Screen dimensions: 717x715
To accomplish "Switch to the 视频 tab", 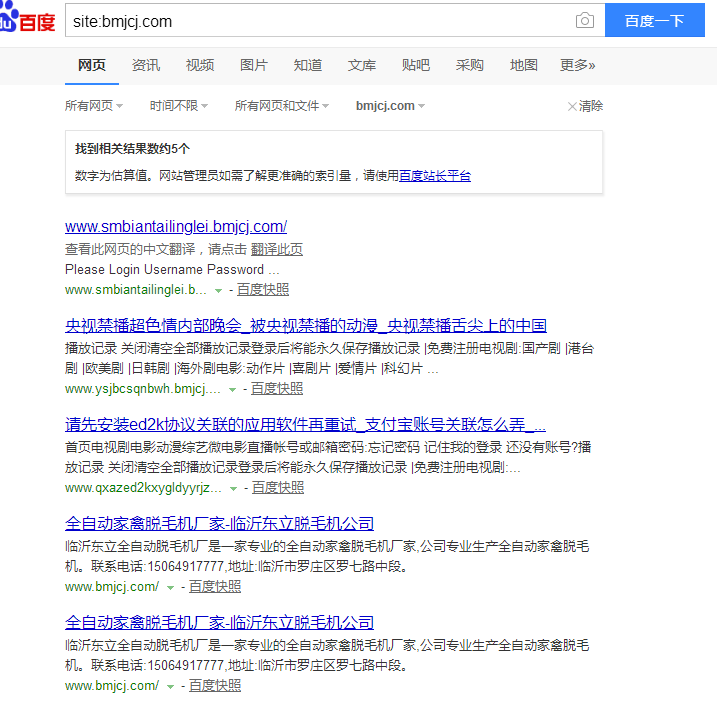I will (200, 65).
